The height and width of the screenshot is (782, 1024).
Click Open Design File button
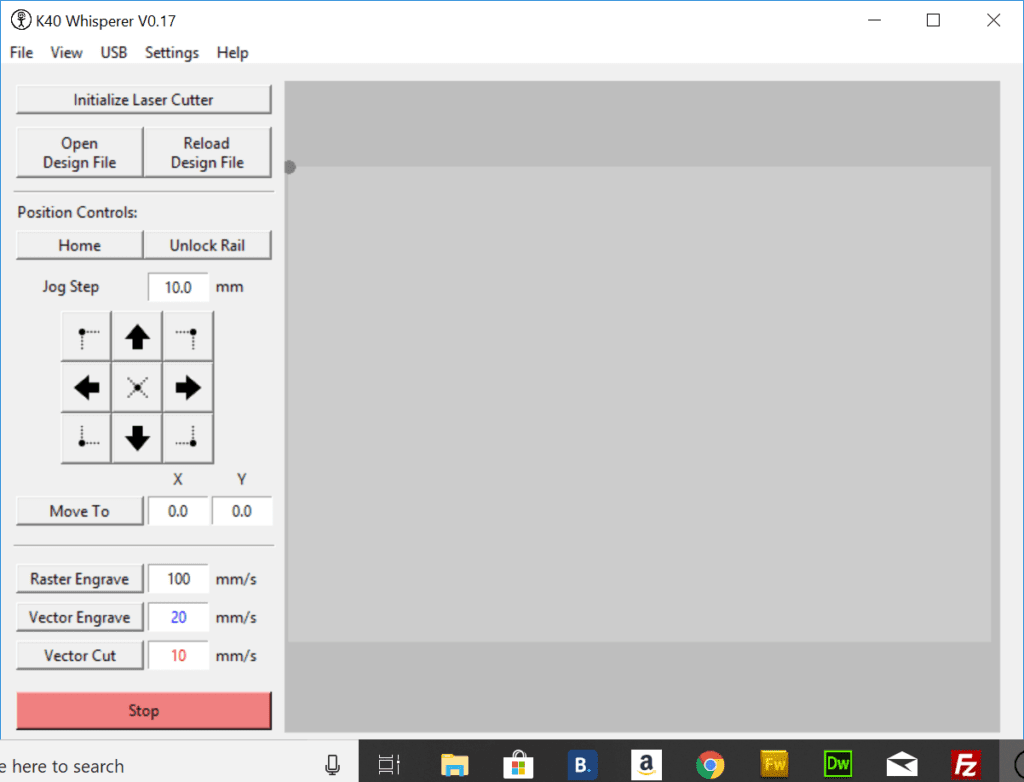pyautogui.click(x=80, y=152)
